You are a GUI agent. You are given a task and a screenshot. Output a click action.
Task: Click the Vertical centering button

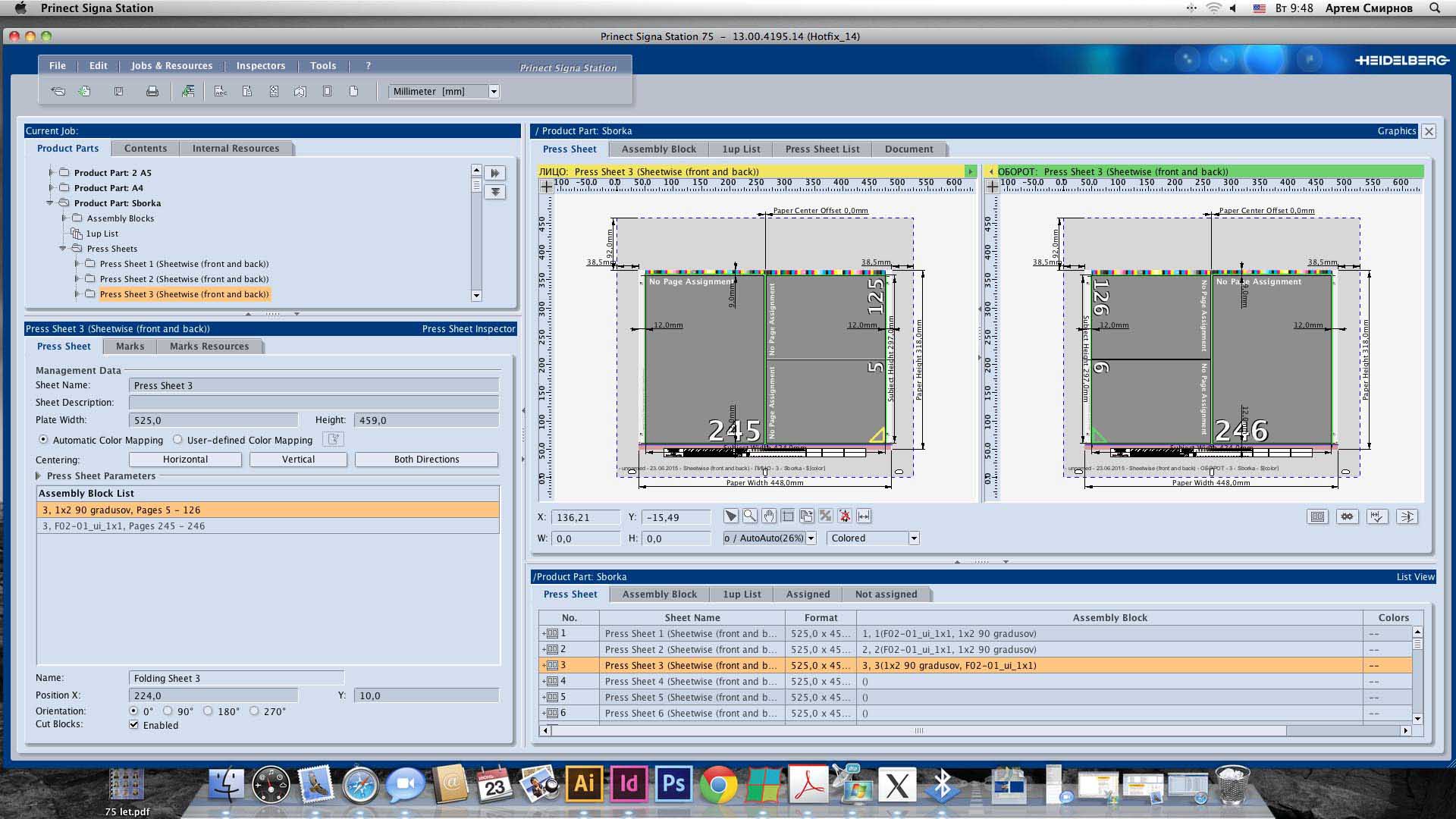(298, 459)
